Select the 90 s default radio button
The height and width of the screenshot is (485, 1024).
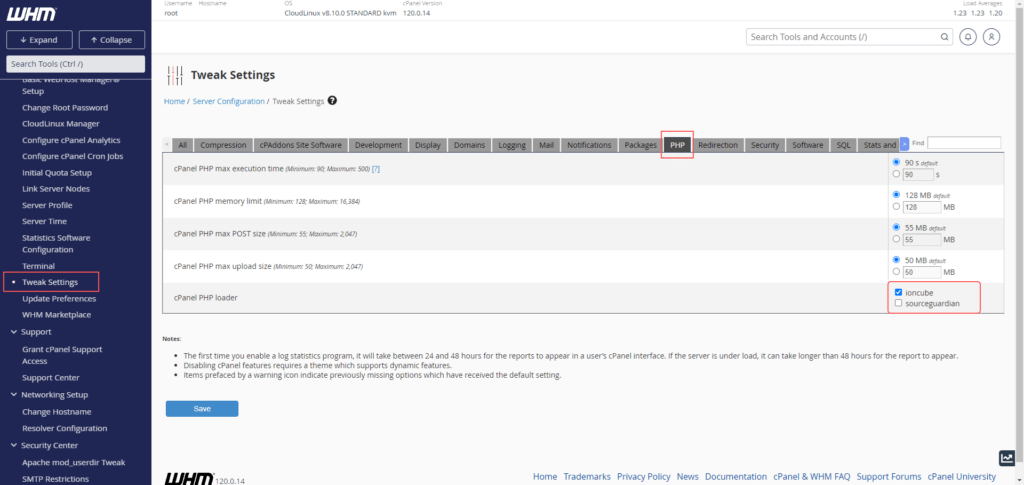tap(897, 162)
